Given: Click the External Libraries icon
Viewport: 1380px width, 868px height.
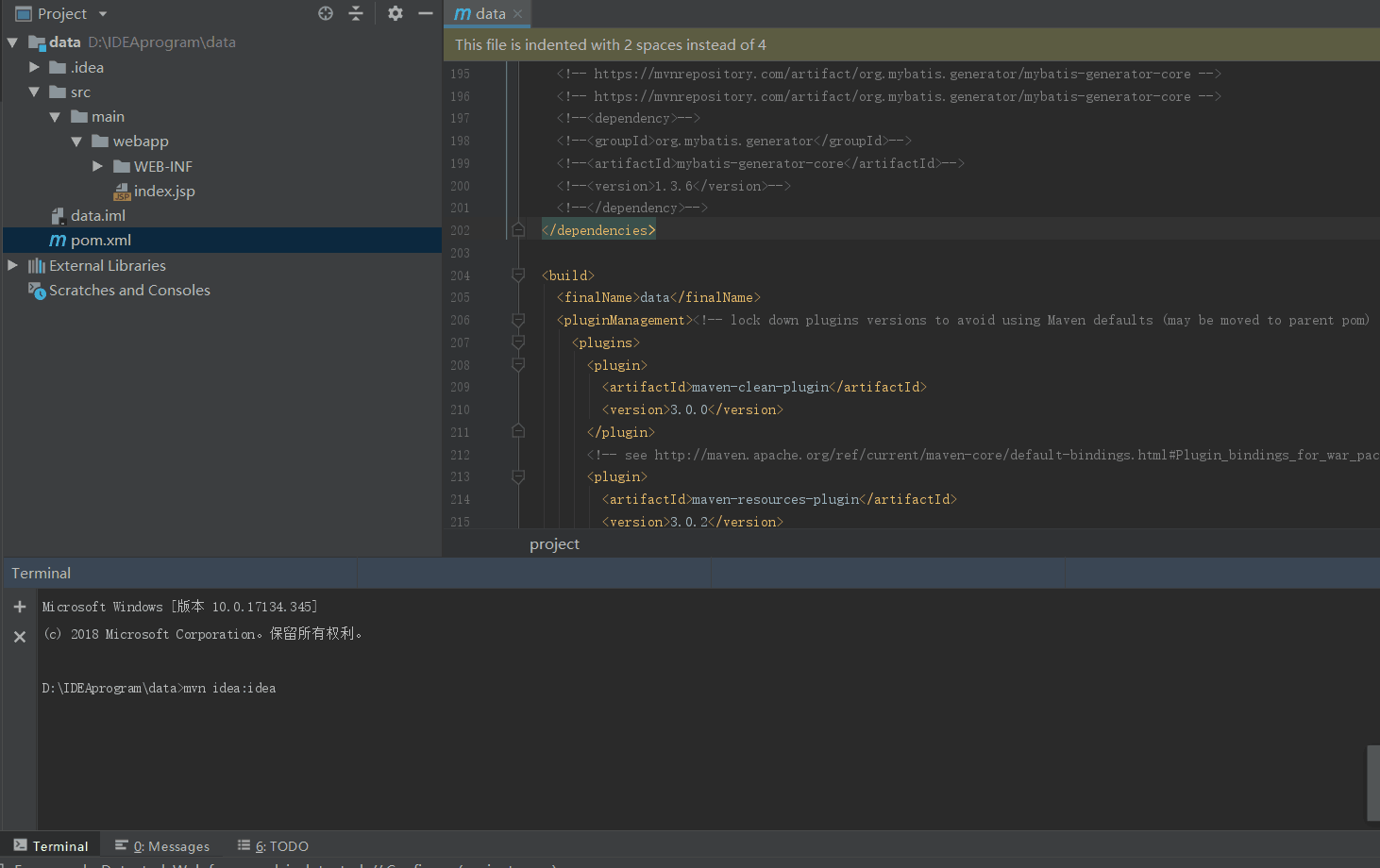Looking at the screenshot, I should (37, 266).
